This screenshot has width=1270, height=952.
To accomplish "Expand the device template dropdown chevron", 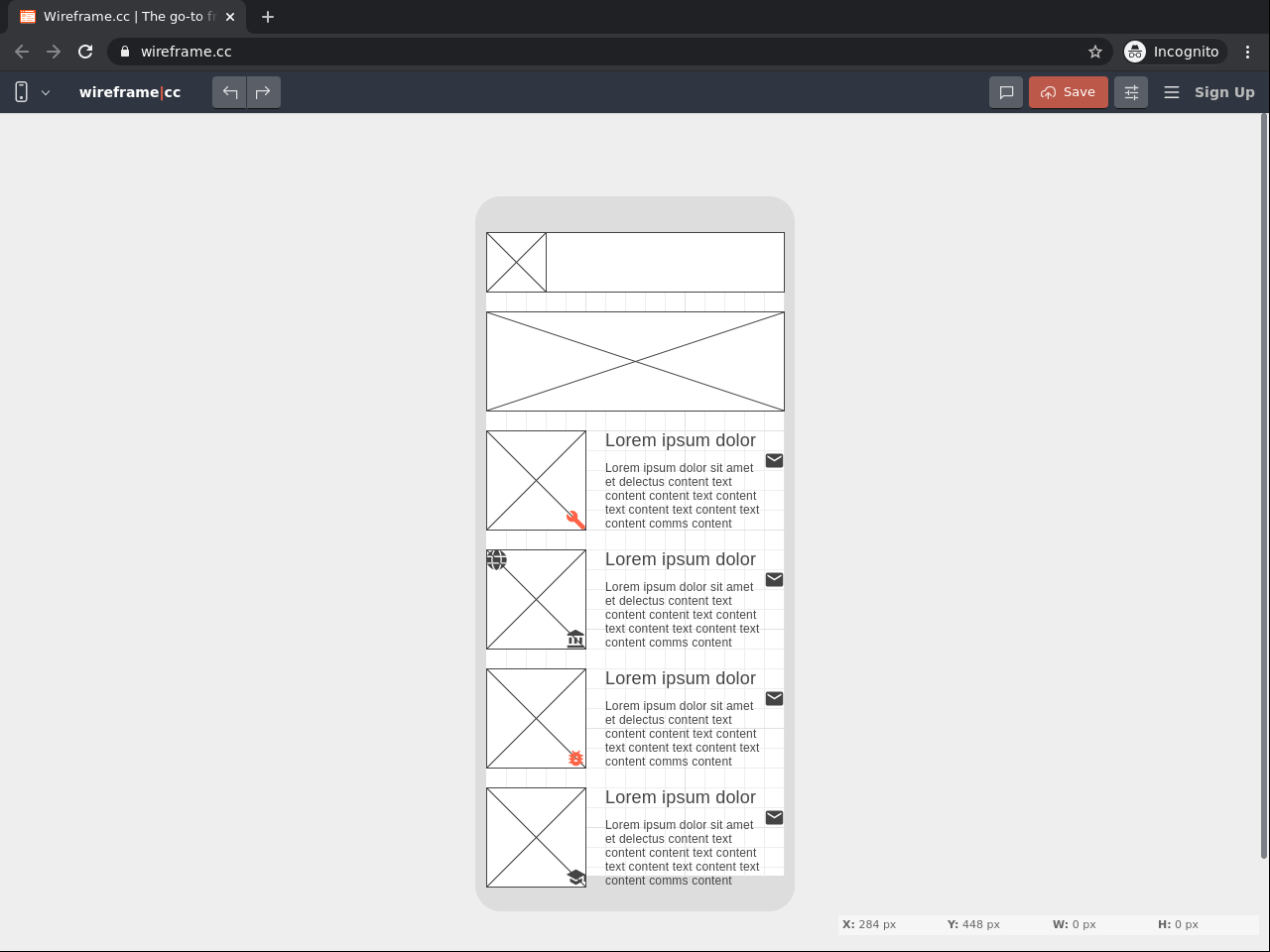I will [x=46, y=92].
